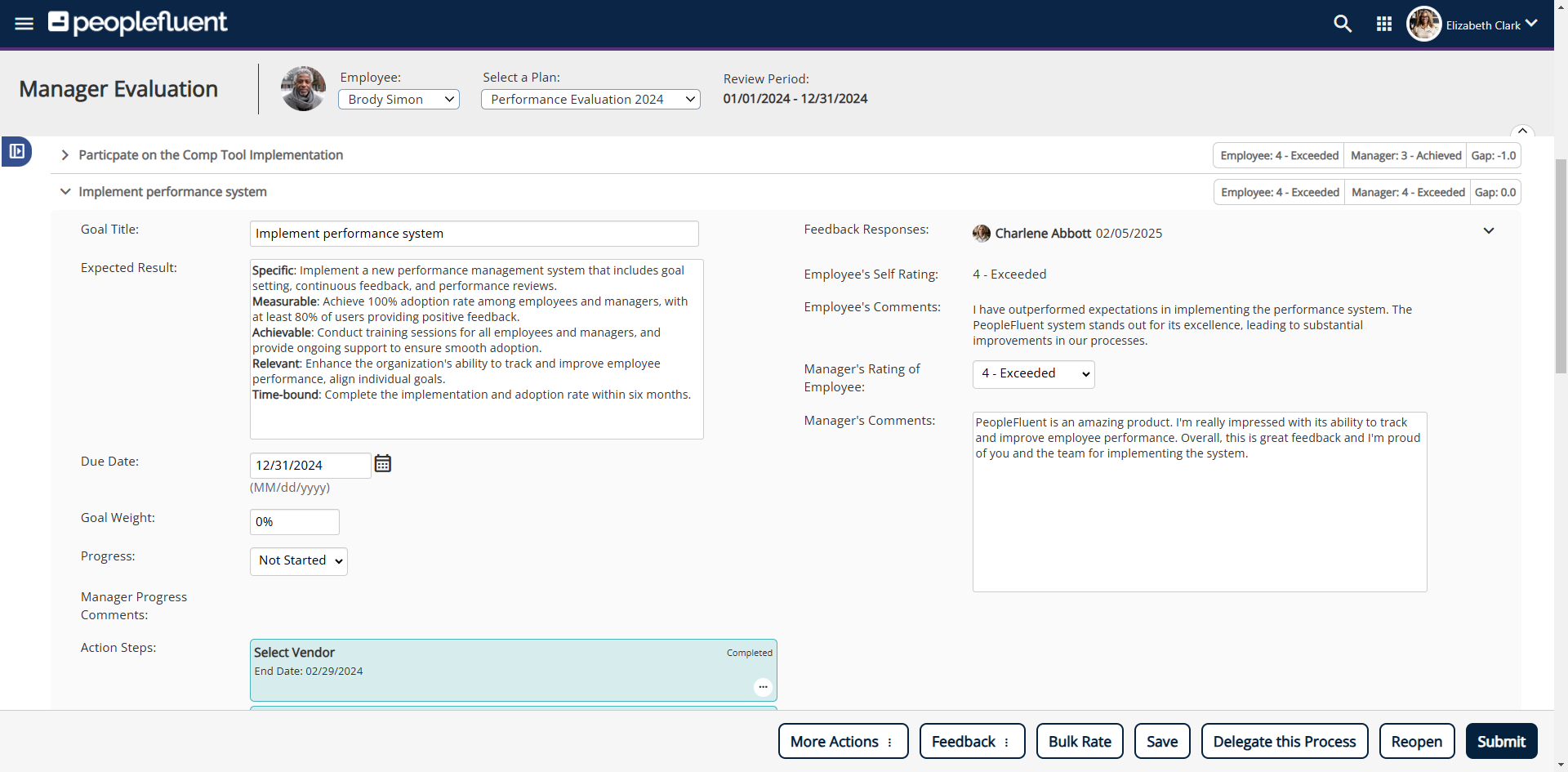Click the search magnifier icon
This screenshot has width=1568, height=772.
pos(1343,25)
